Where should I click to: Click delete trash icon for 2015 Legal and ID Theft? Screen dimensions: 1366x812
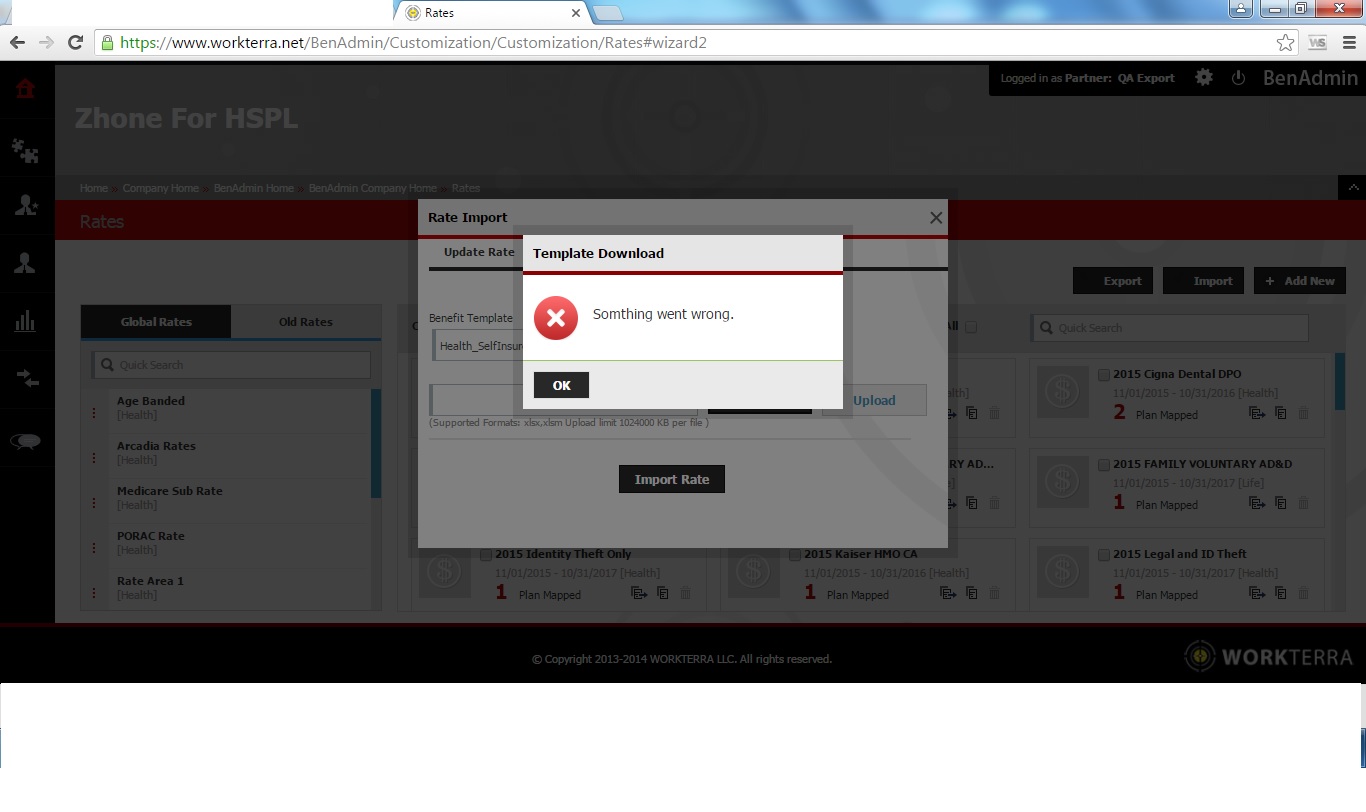(1304, 593)
